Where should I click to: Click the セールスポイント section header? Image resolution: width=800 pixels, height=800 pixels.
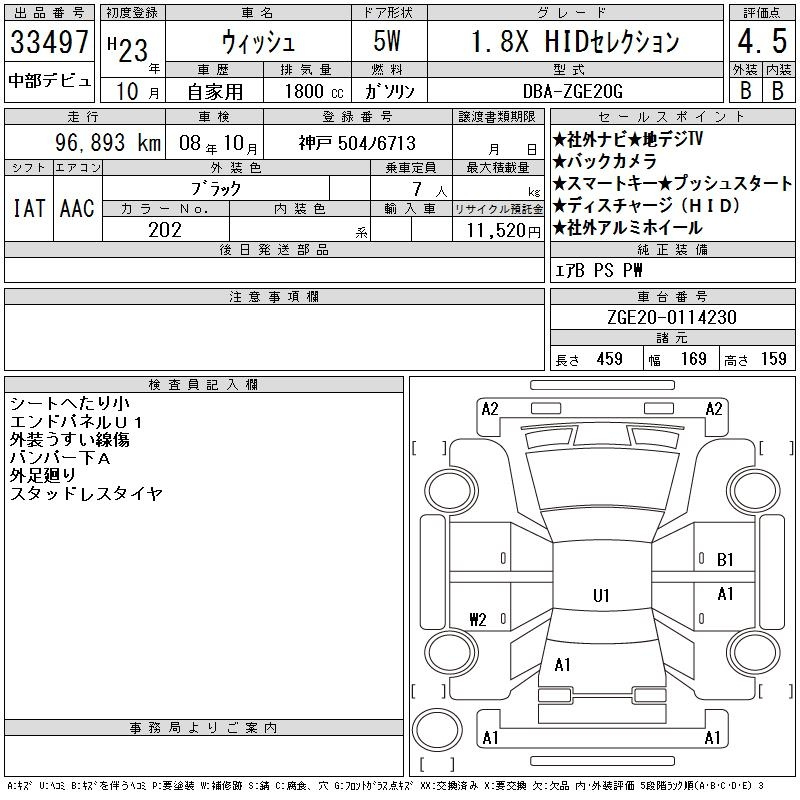tap(672, 116)
